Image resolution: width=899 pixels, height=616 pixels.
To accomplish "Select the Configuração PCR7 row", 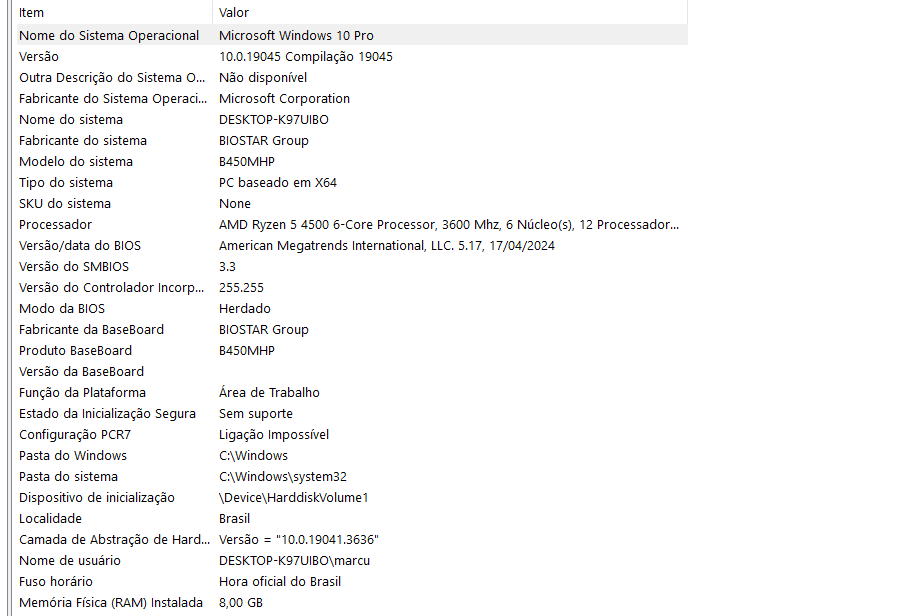I will pyautogui.click(x=352, y=435).
